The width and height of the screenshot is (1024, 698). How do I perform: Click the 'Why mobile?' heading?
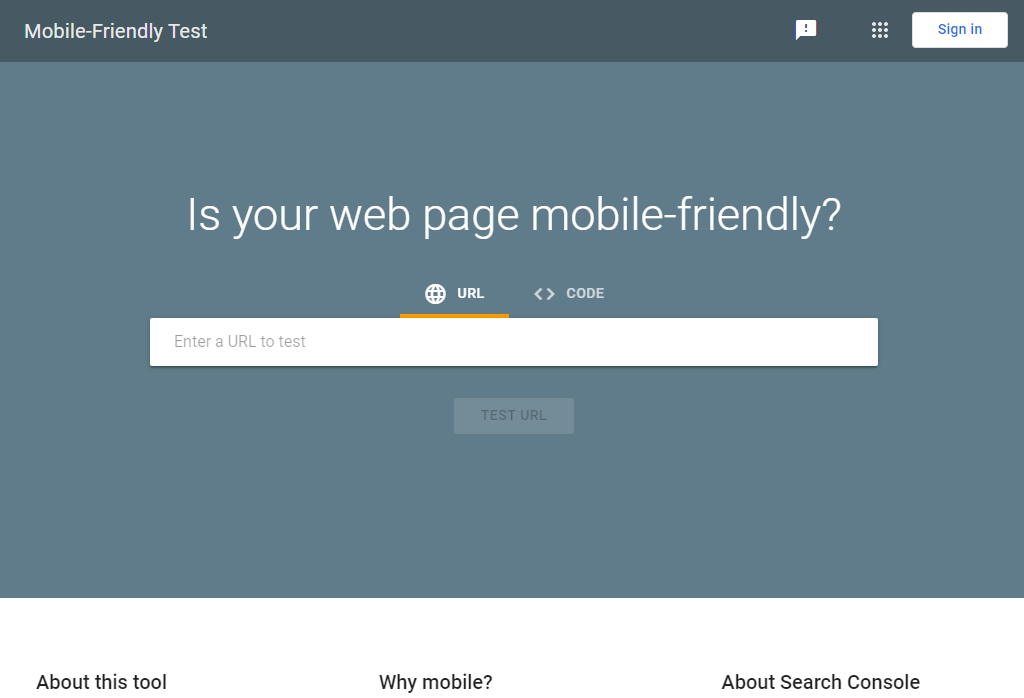click(x=435, y=682)
